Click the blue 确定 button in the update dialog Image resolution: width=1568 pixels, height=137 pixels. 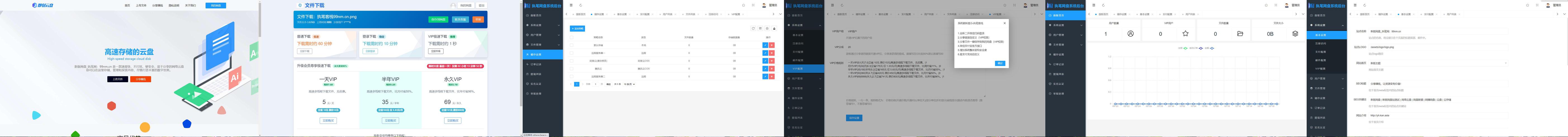coord(1000,63)
